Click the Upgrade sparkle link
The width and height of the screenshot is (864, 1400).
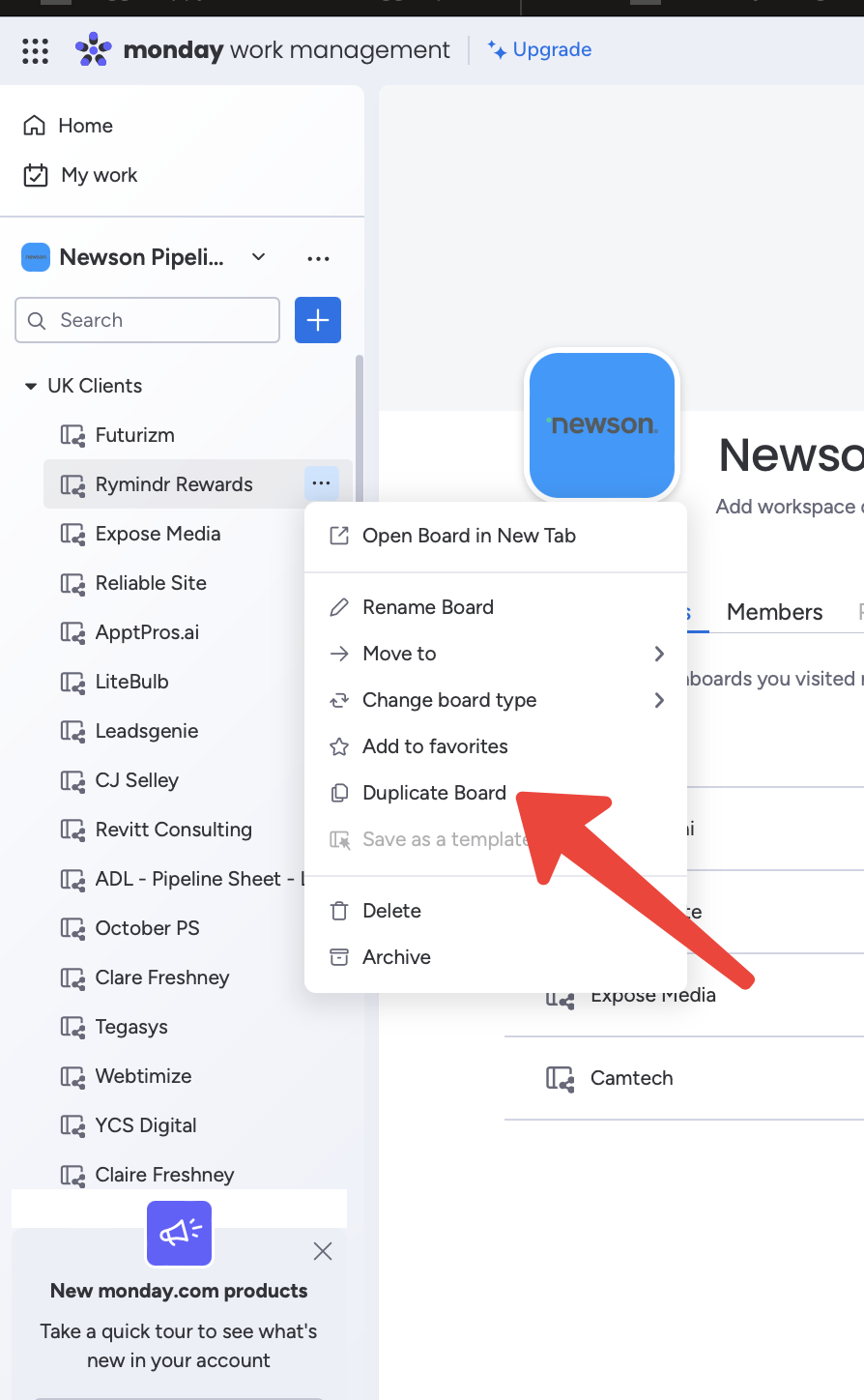(539, 49)
